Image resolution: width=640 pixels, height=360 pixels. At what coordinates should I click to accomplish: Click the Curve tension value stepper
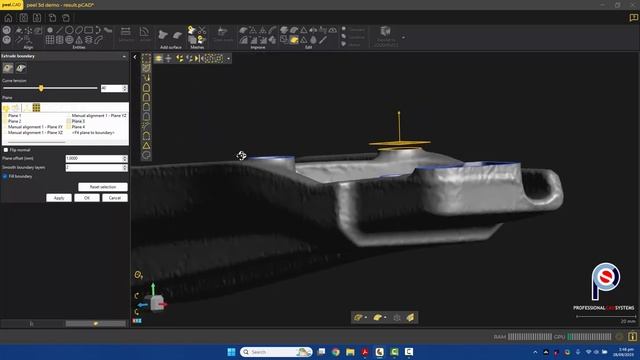125,88
